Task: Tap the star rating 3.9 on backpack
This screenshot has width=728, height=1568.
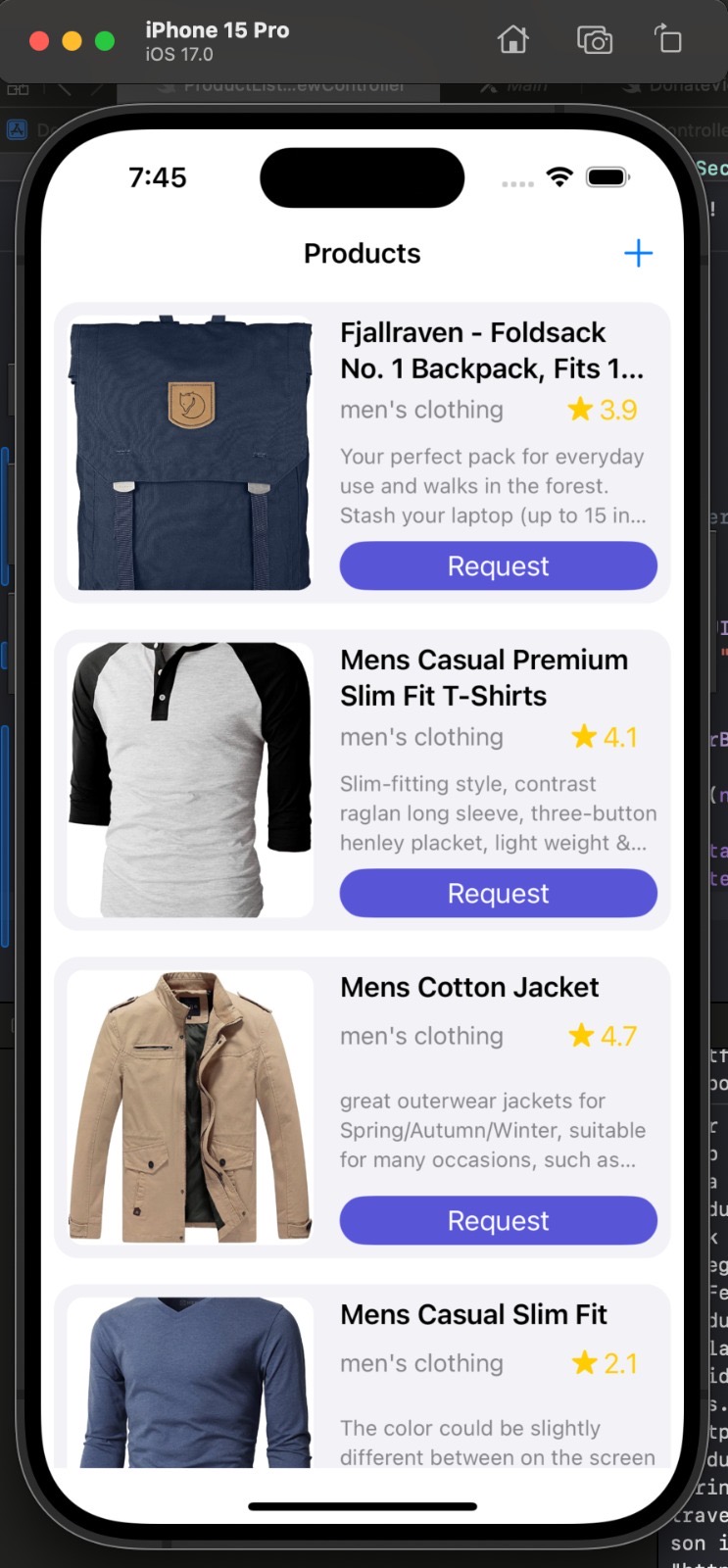Action: 603,410
